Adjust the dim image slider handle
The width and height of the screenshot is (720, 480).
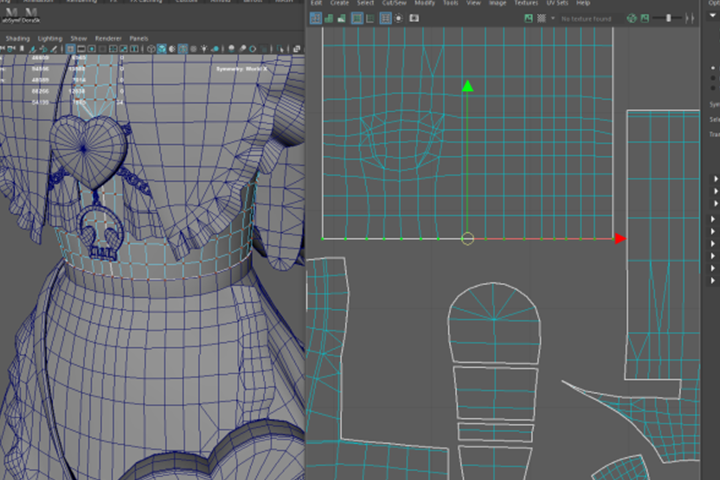669,18
